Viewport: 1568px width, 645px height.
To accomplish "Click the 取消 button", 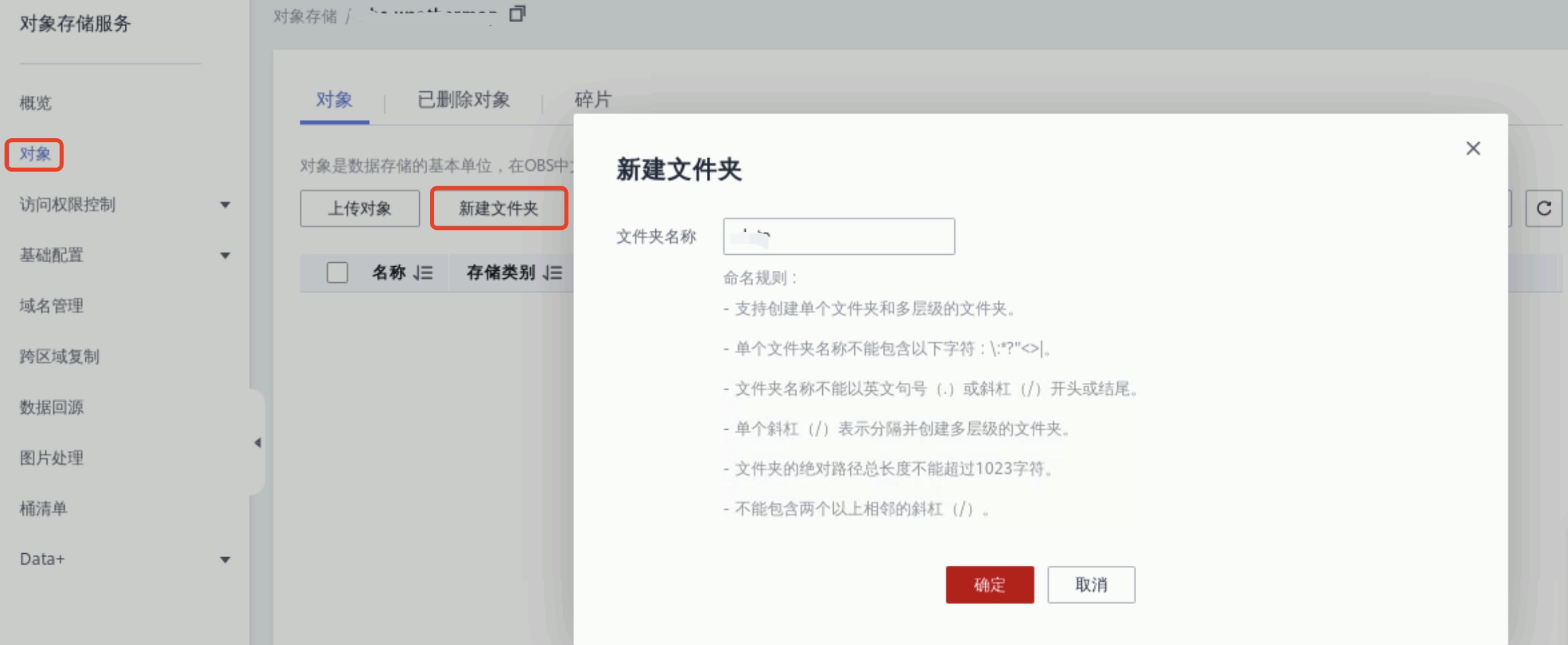I will [x=1091, y=585].
